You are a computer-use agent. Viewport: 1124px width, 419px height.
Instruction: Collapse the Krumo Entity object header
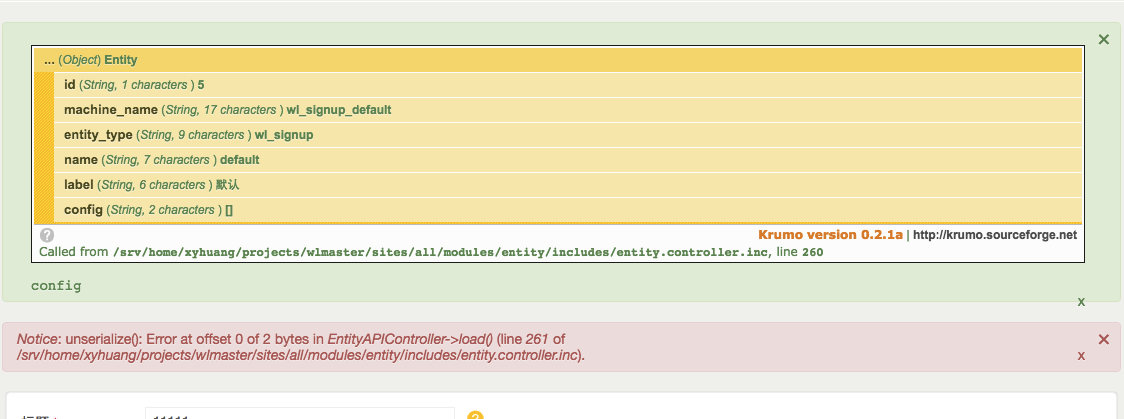(558, 60)
